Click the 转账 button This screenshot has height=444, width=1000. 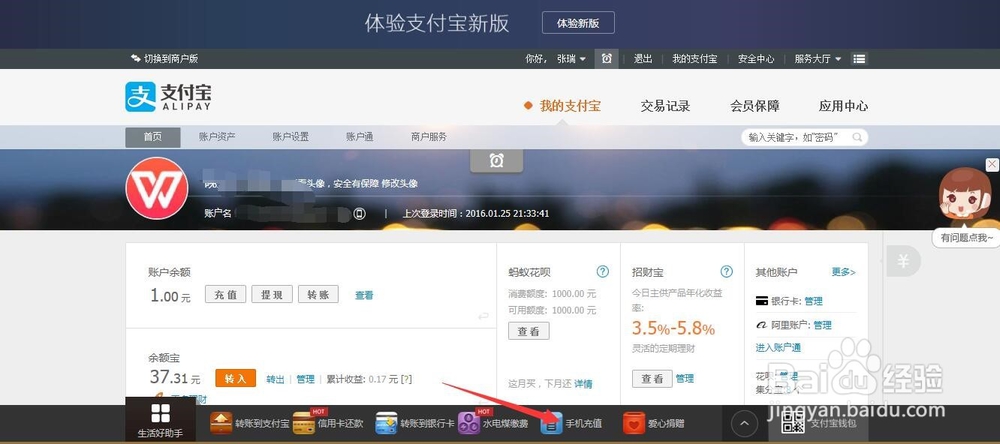318,294
